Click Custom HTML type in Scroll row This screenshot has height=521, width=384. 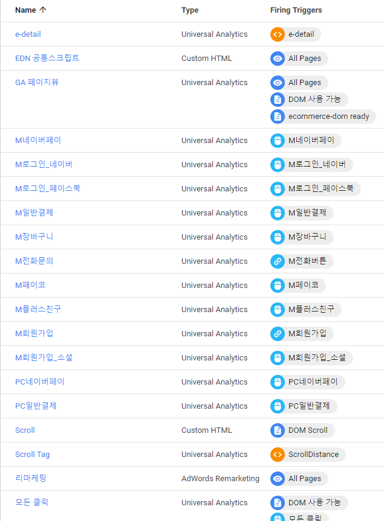coord(207,430)
